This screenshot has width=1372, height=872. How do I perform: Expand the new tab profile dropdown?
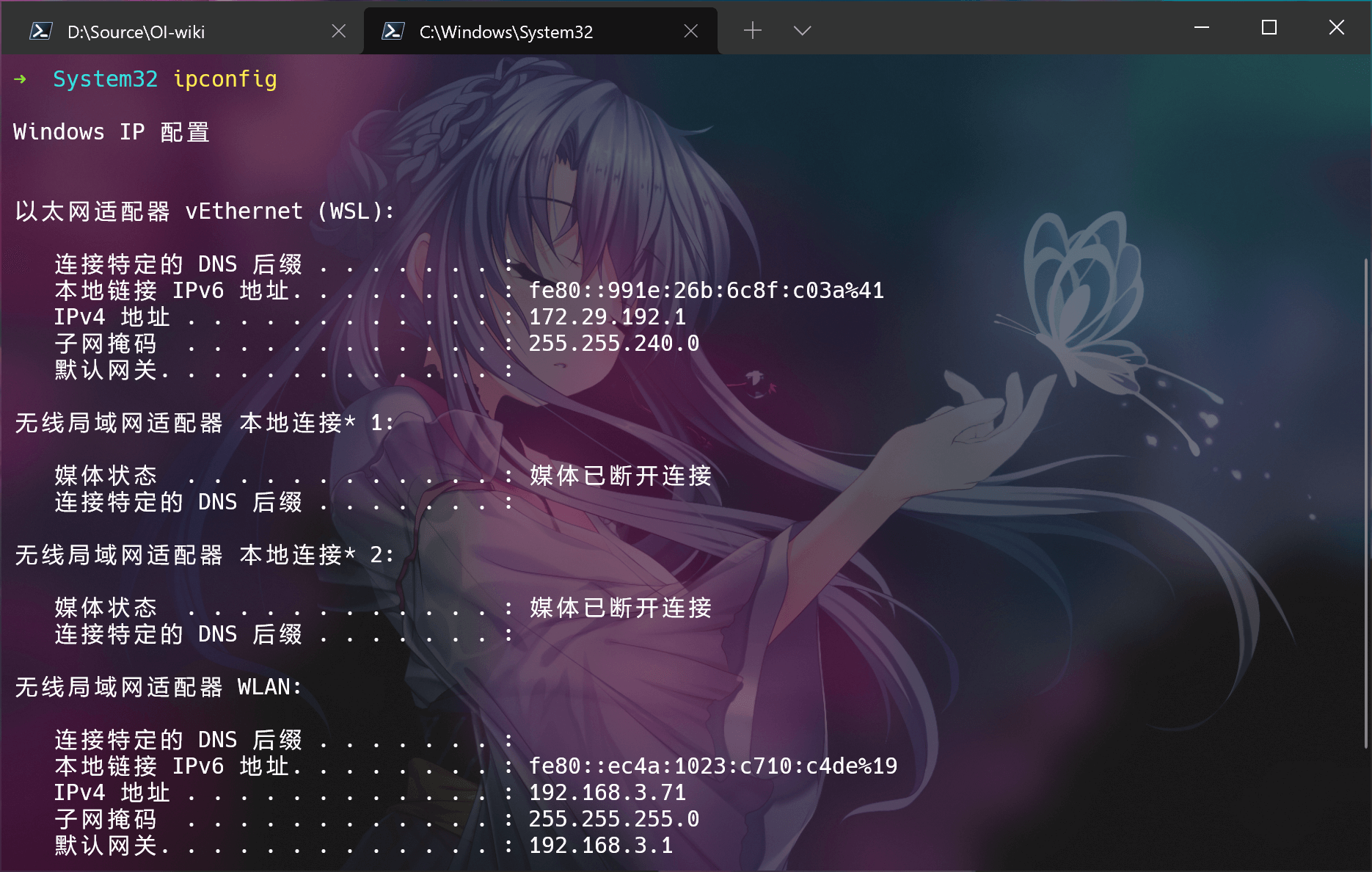pyautogui.click(x=802, y=31)
